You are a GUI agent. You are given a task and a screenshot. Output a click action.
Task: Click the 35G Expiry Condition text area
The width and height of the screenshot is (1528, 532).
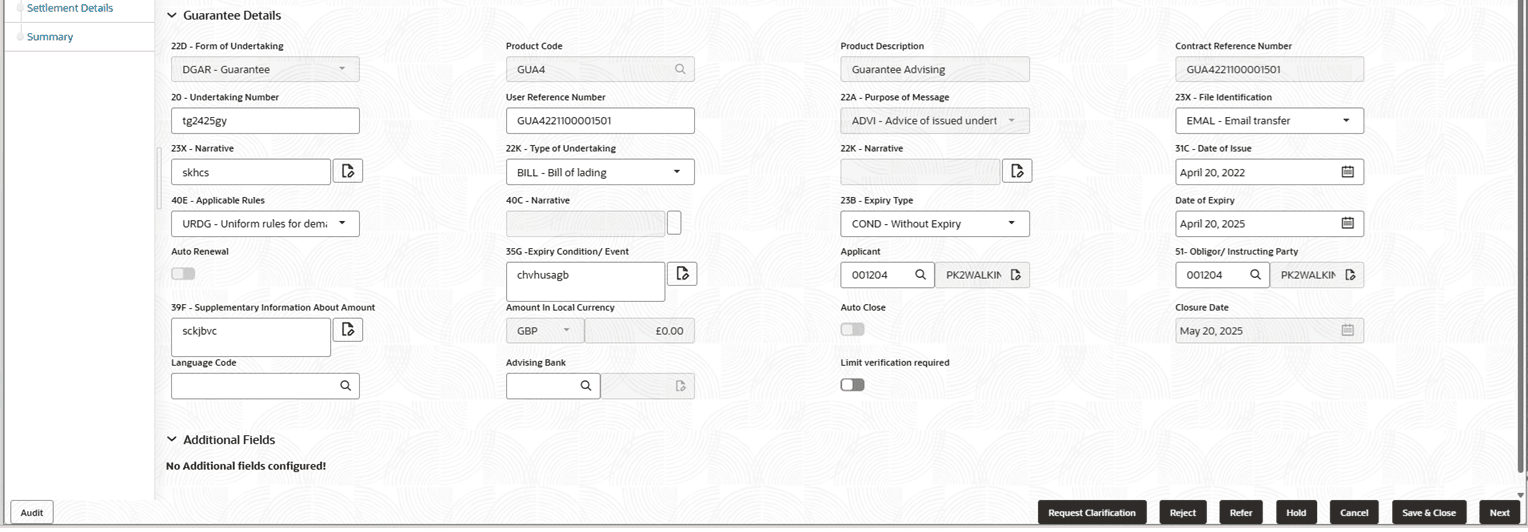(x=585, y=281)
